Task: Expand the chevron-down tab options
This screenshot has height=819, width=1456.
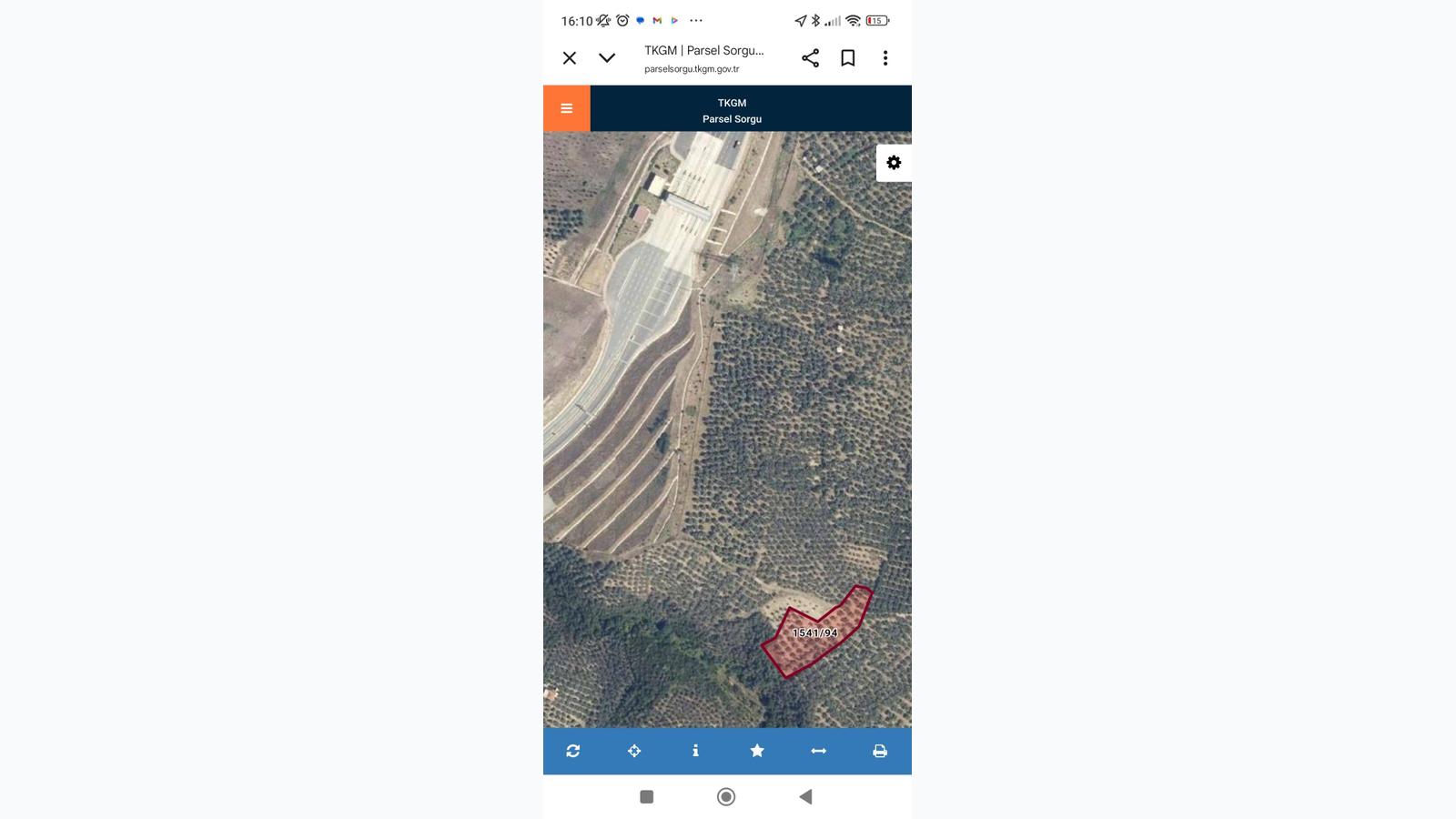Action: pyautogui.click(x=607, y=58)
